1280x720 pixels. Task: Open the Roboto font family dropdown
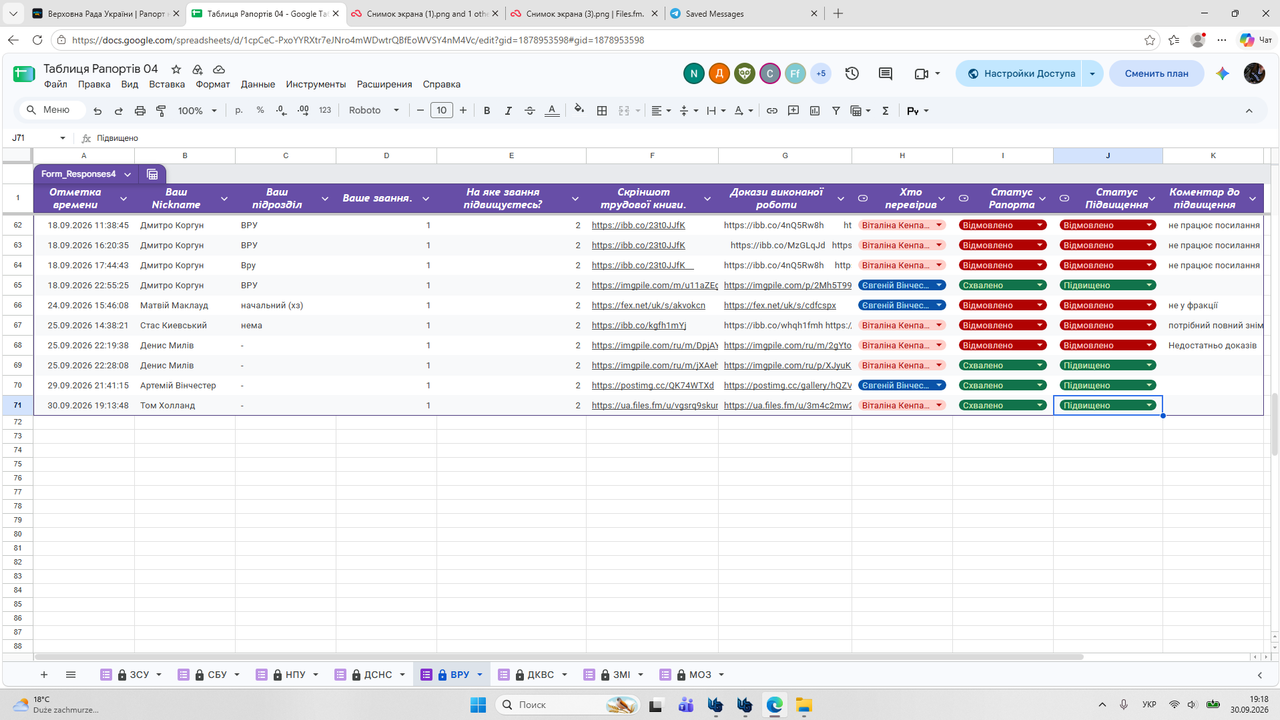374,111
